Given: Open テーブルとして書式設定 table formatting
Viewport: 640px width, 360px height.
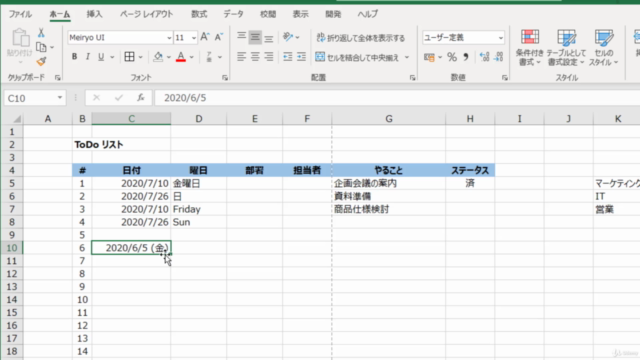Looking at the screenshot, I should pyautogui.click(x=566, y=47).
